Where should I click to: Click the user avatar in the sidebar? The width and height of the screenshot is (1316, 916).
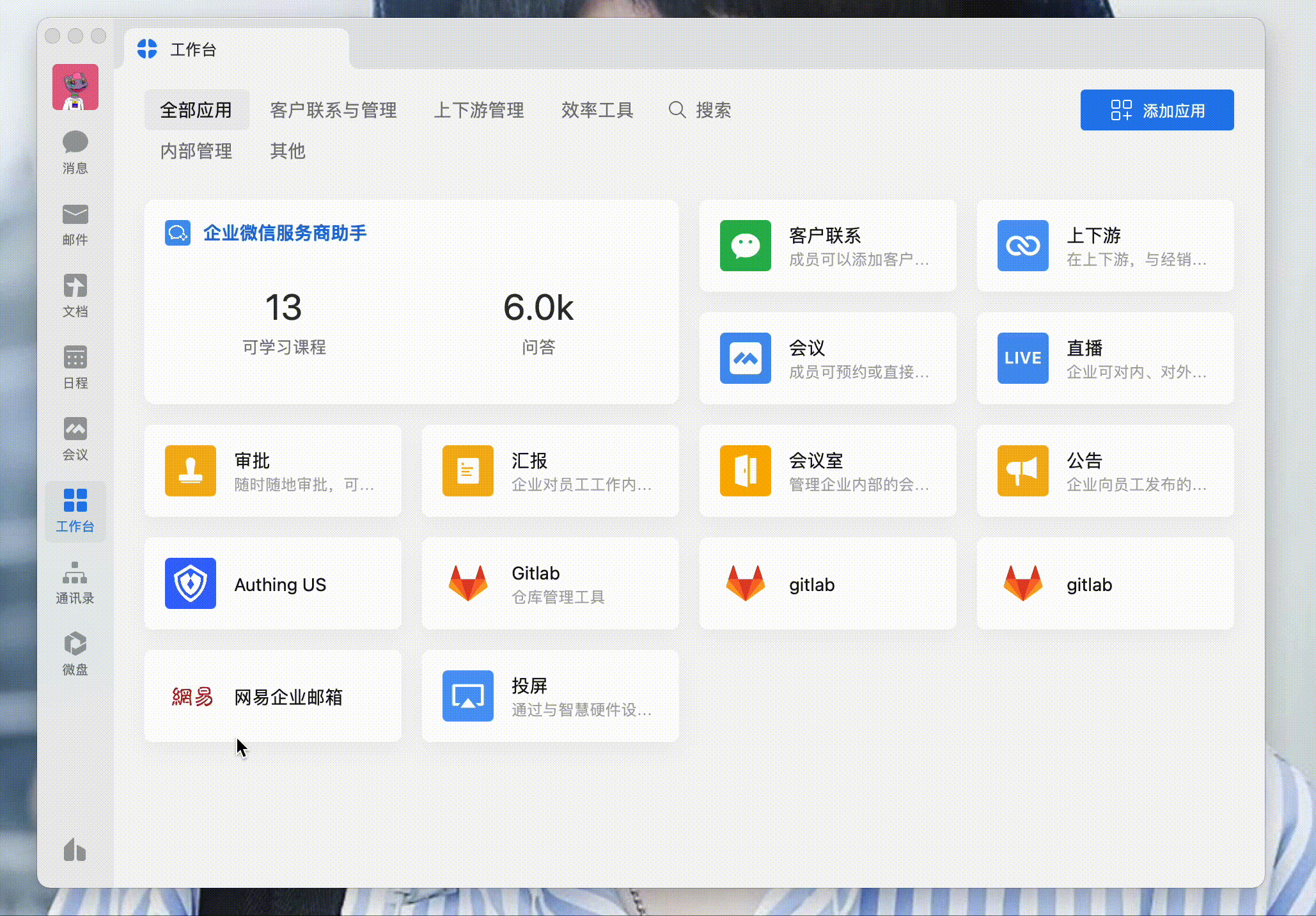(75, 87)
